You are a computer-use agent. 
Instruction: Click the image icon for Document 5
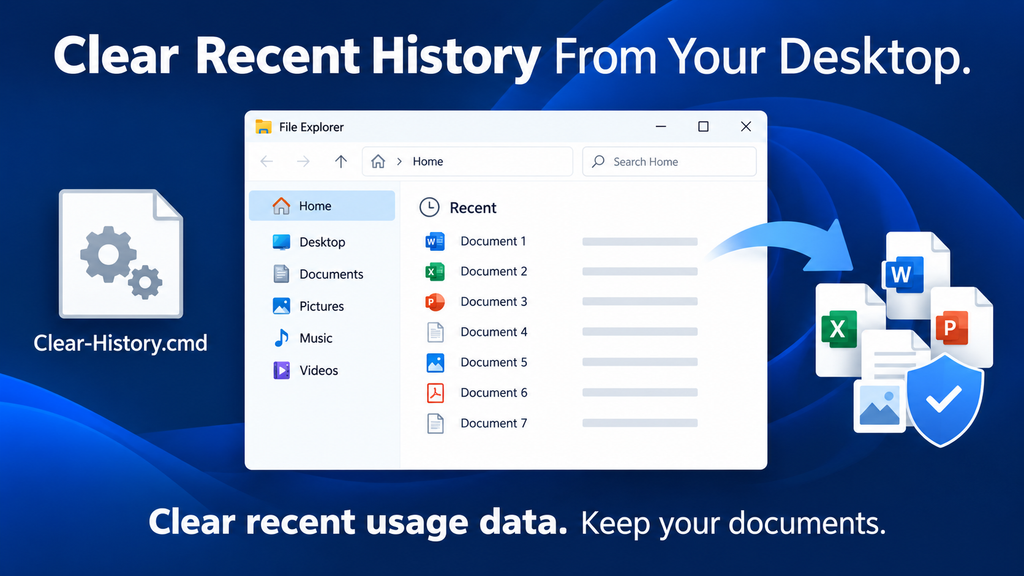[x=436, y=362]
